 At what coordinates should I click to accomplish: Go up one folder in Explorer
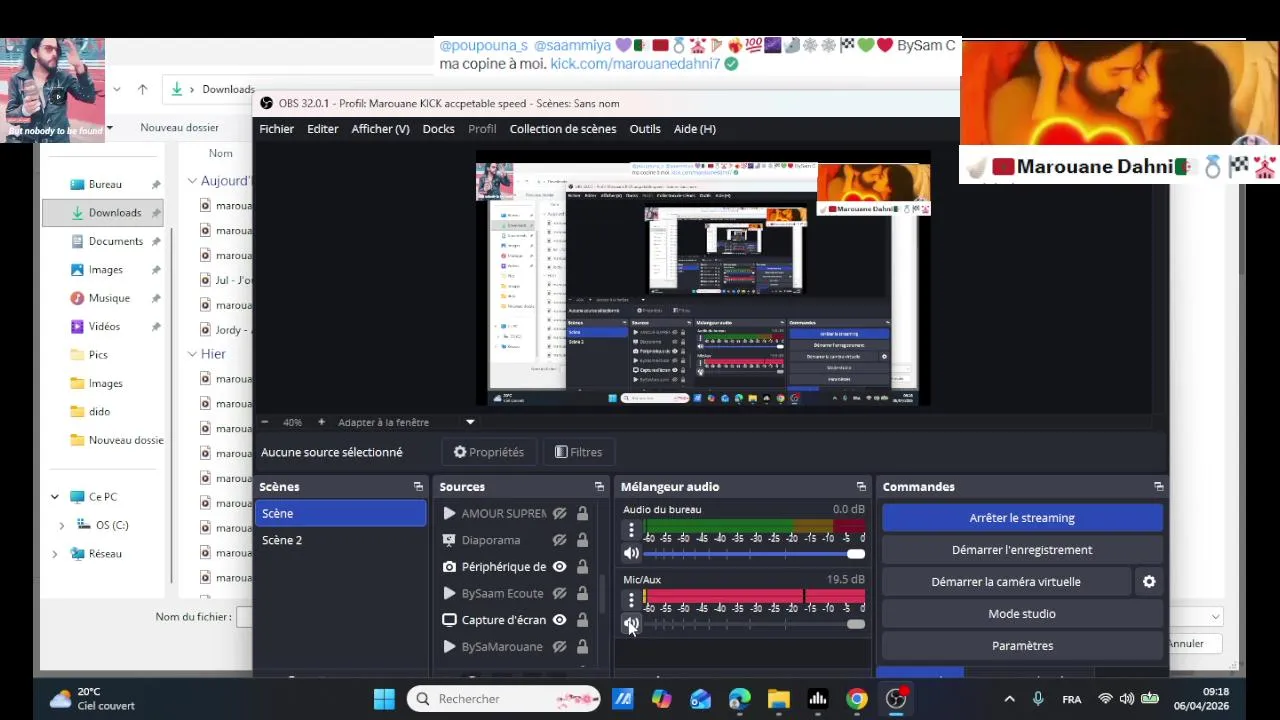tap(142, 89)
